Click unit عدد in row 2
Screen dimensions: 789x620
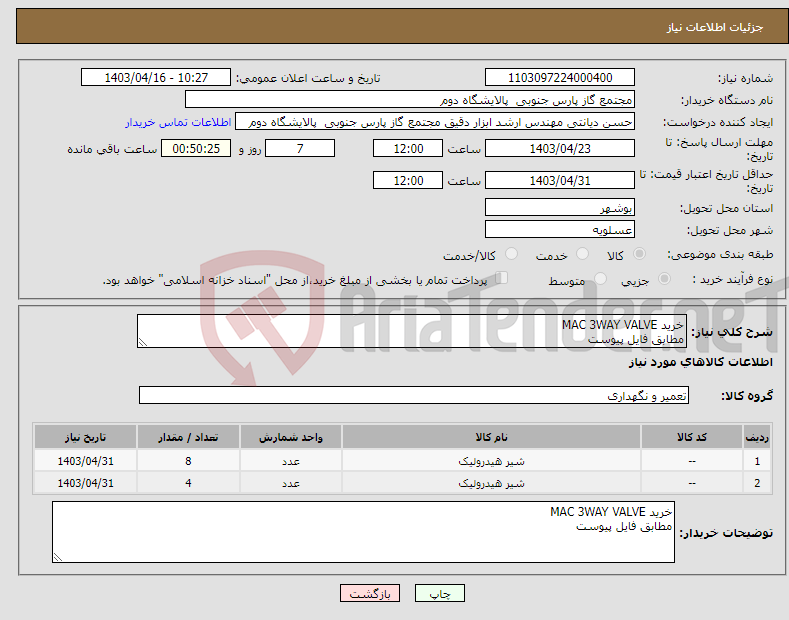[291, 483]
